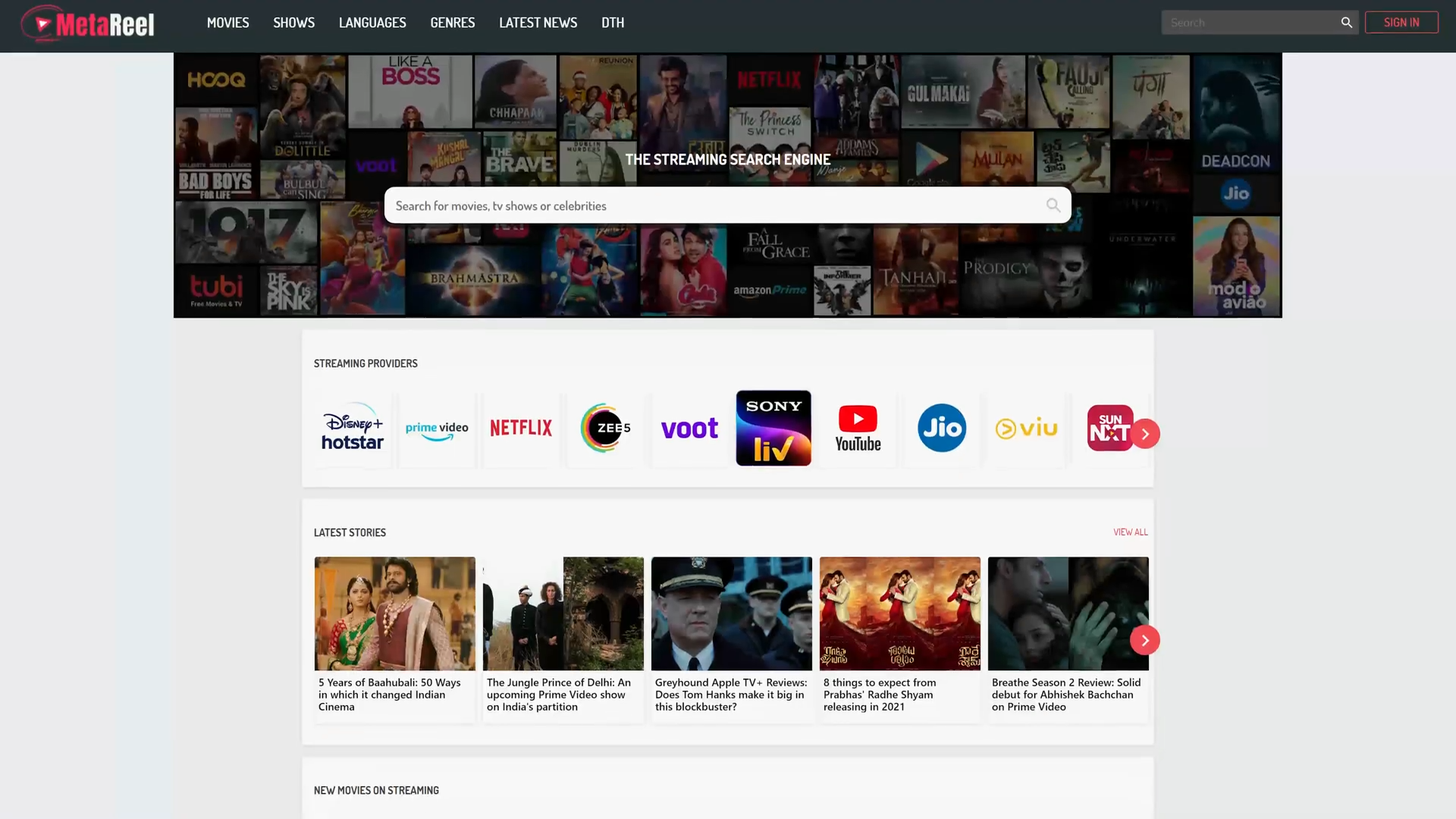Select Netflix provider
Image resolution: width=1456 pixels, height=819 pixels.
click(521, 428)
